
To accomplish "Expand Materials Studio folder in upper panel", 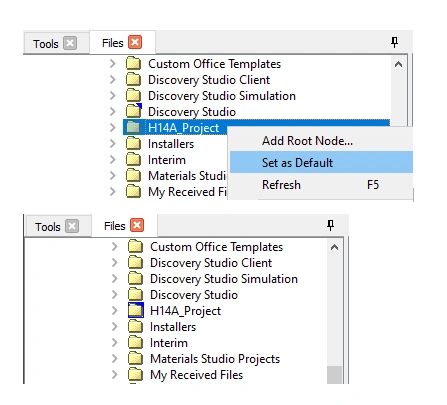I will [113, 175].
